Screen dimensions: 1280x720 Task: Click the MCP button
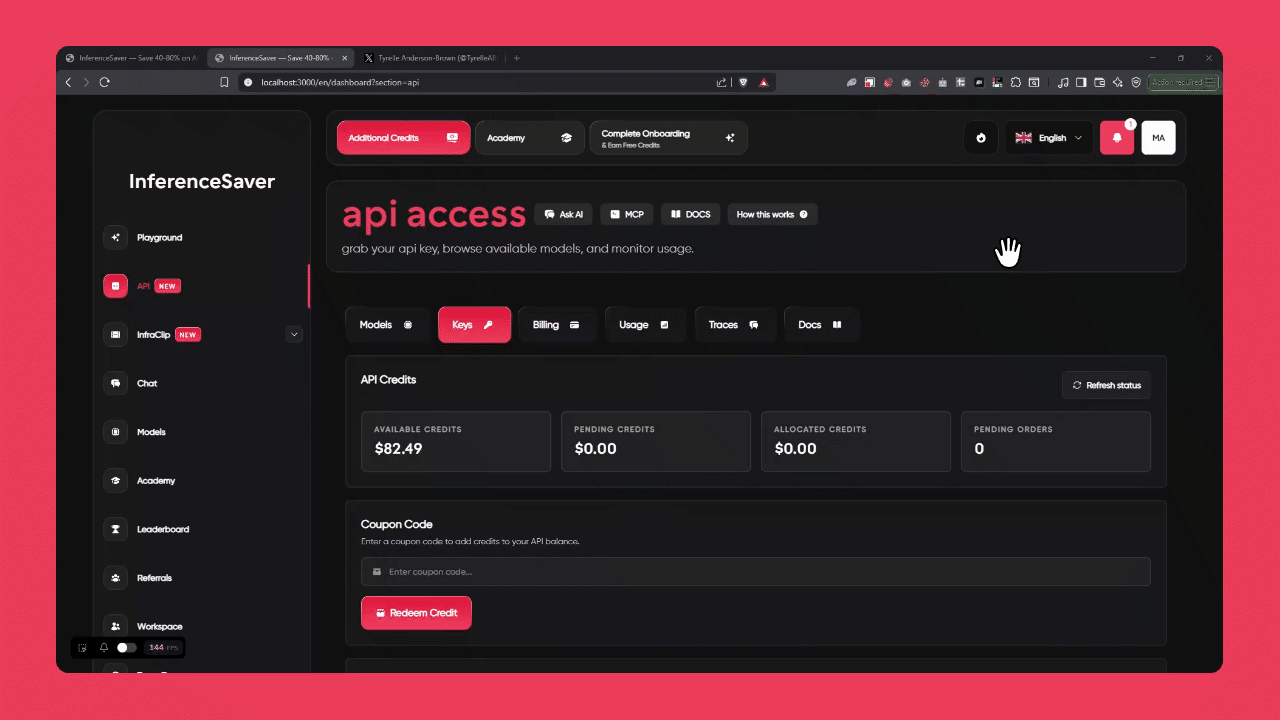627,214
